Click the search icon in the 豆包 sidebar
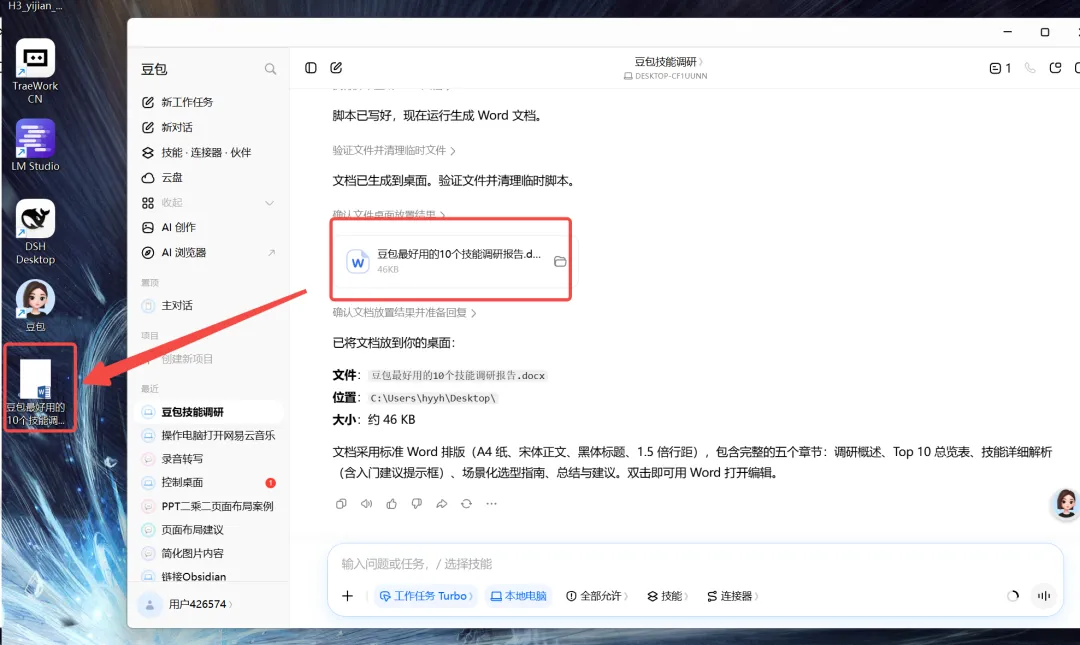The image size is (1080, 645). 270,69
